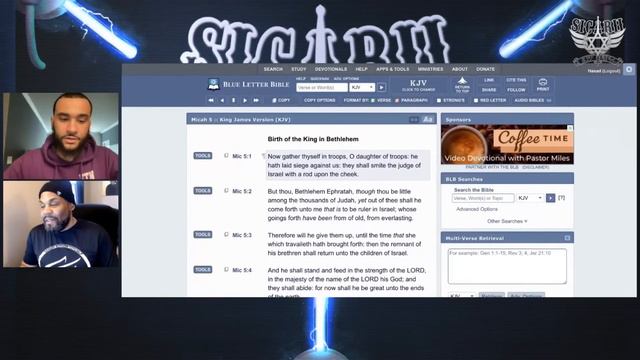This screenshot has width=640, height=360.
Task: Go to the previous book with double-left arrow
Action: pyautogui.click(x=211, y=100)
